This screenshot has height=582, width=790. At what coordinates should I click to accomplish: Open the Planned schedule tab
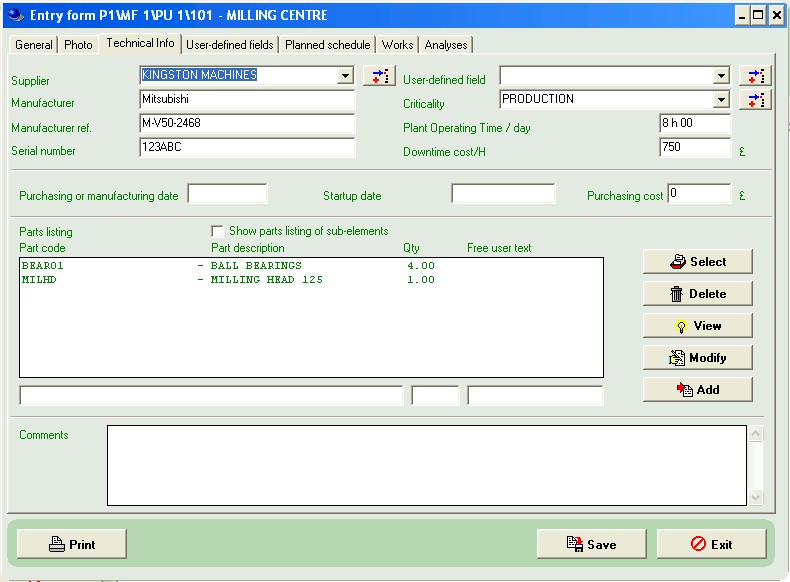pos(327,45)
